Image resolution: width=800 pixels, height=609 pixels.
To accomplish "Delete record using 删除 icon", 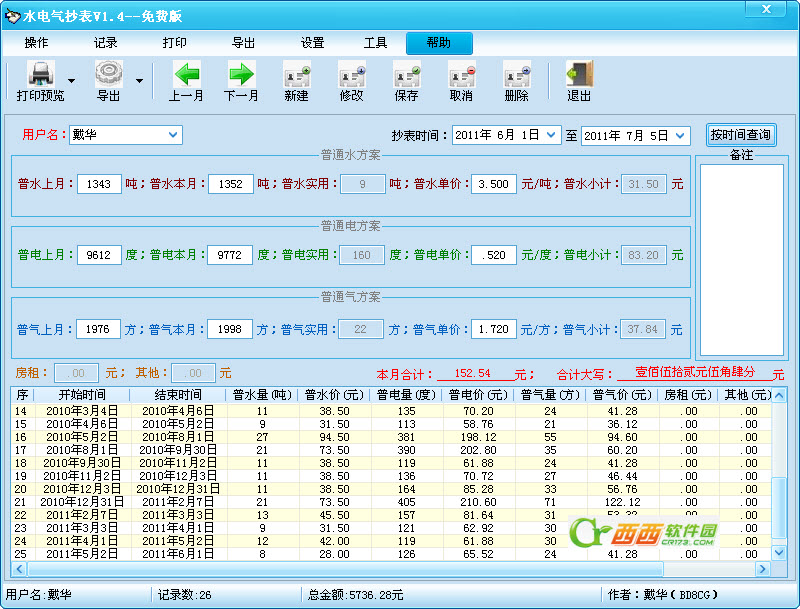I will tap(516, 74).
